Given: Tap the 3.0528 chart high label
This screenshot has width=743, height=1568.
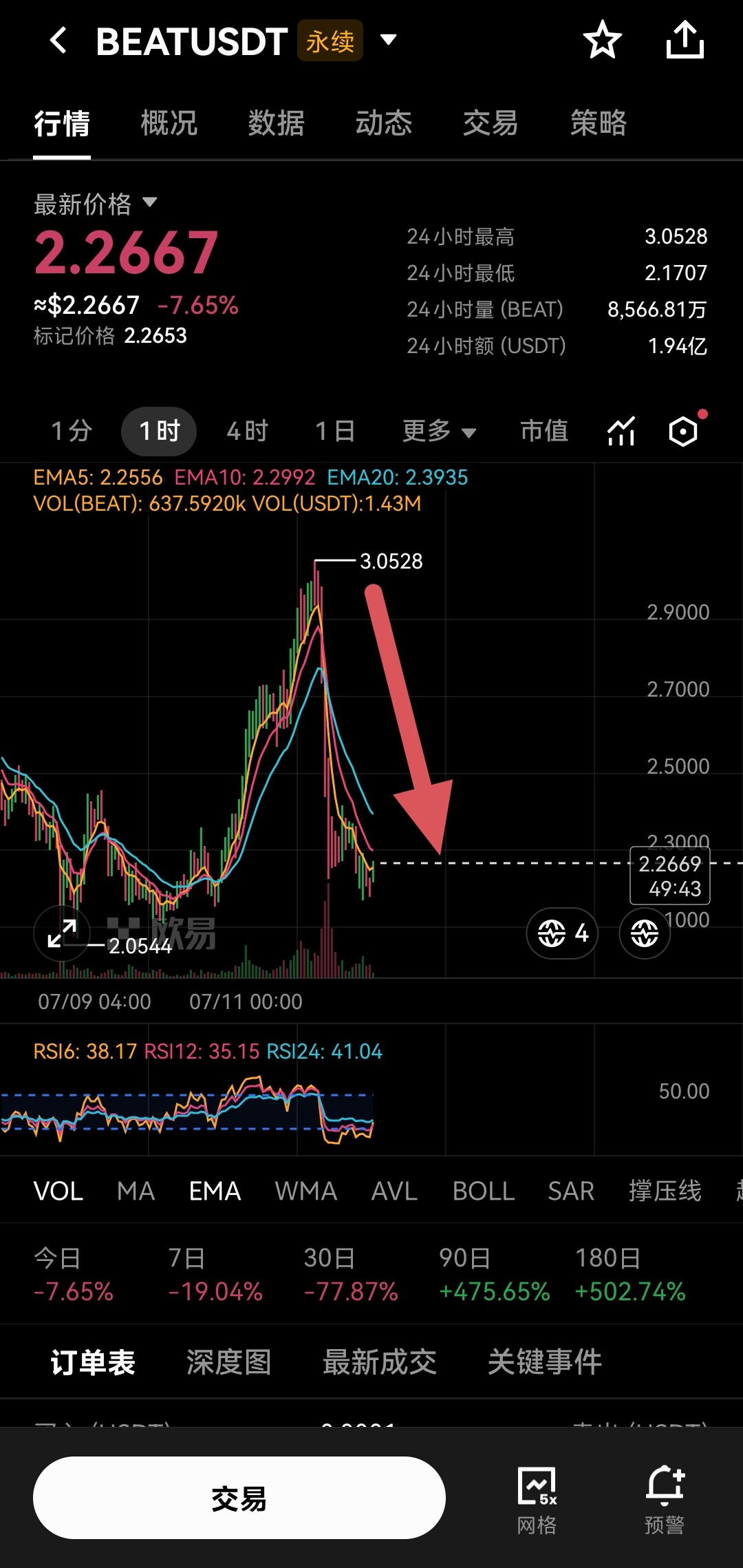Looking at the screenshot, I should 391,562.
